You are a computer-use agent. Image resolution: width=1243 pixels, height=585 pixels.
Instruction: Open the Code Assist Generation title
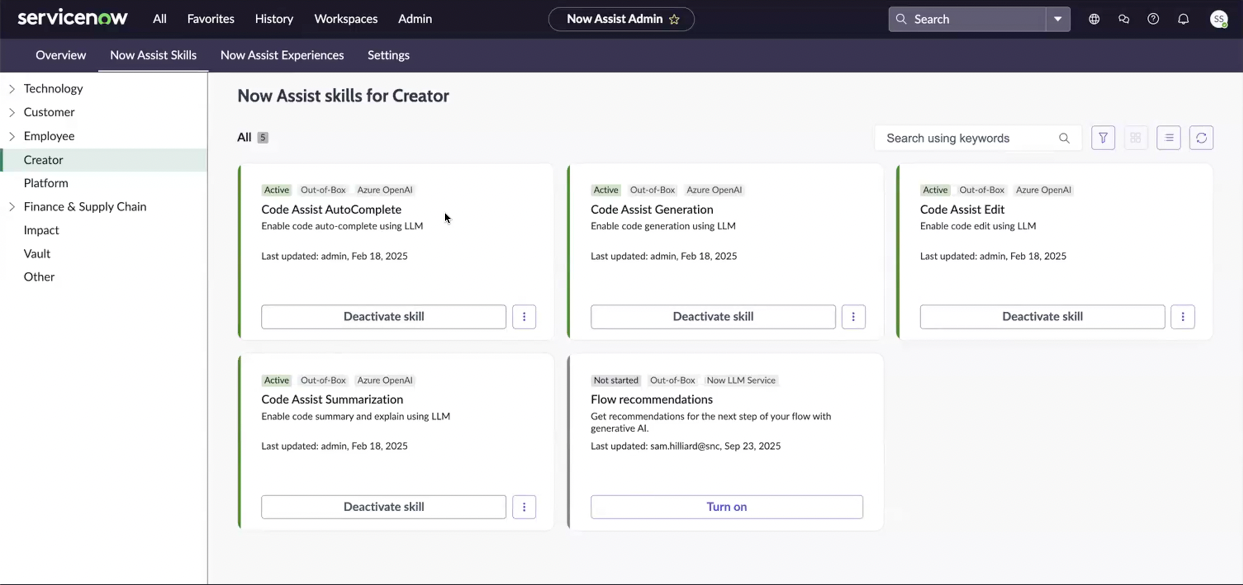[652, 210]
